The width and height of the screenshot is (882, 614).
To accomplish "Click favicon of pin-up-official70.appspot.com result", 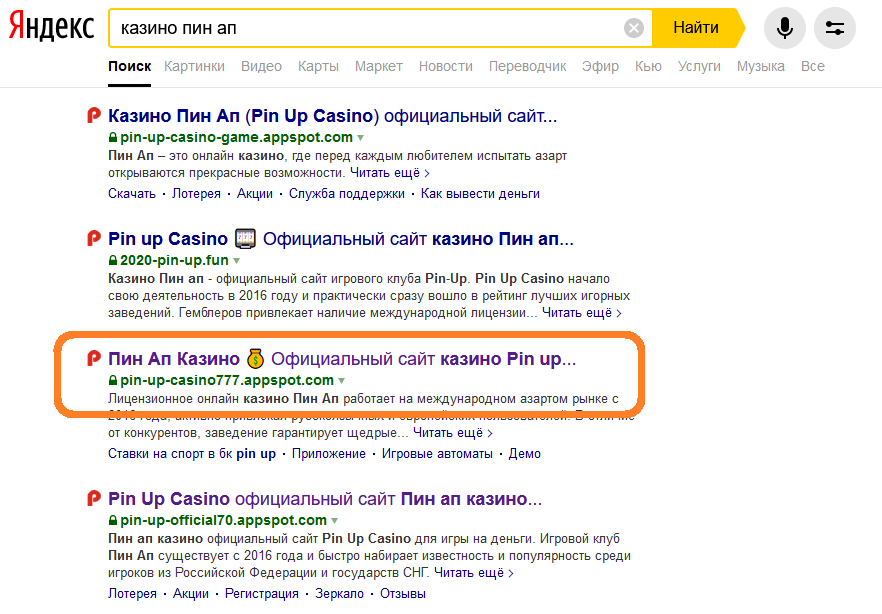I will pos(94,499).
